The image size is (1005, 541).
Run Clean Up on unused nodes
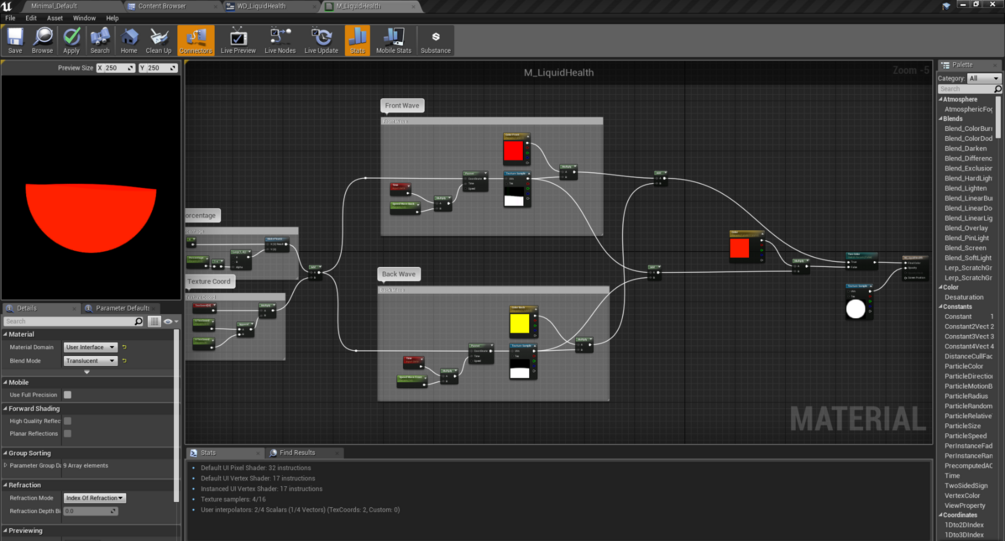pos(158,40)
